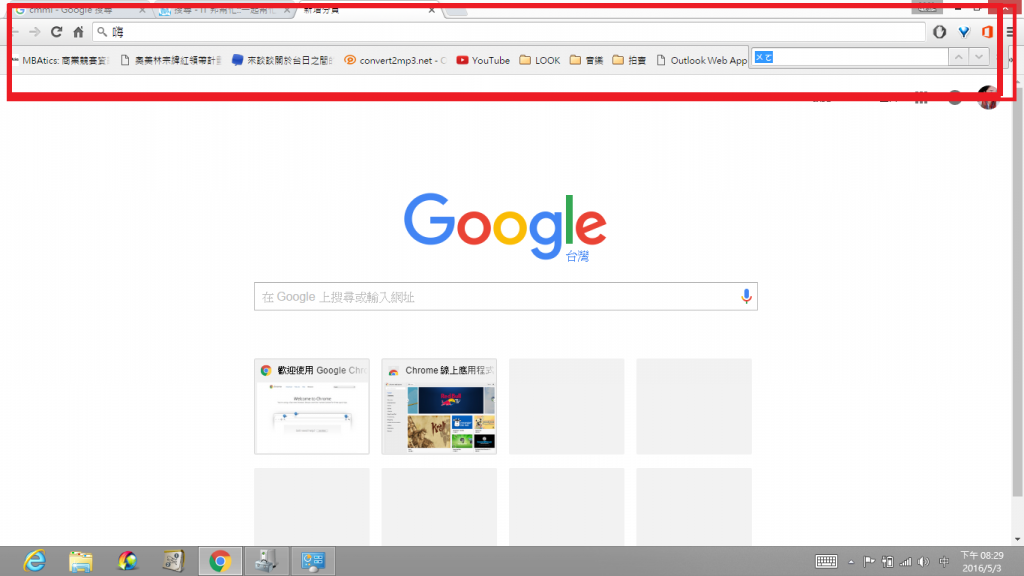Open the taskbar clock and date
1024x576 pixels.
[982, 562]
